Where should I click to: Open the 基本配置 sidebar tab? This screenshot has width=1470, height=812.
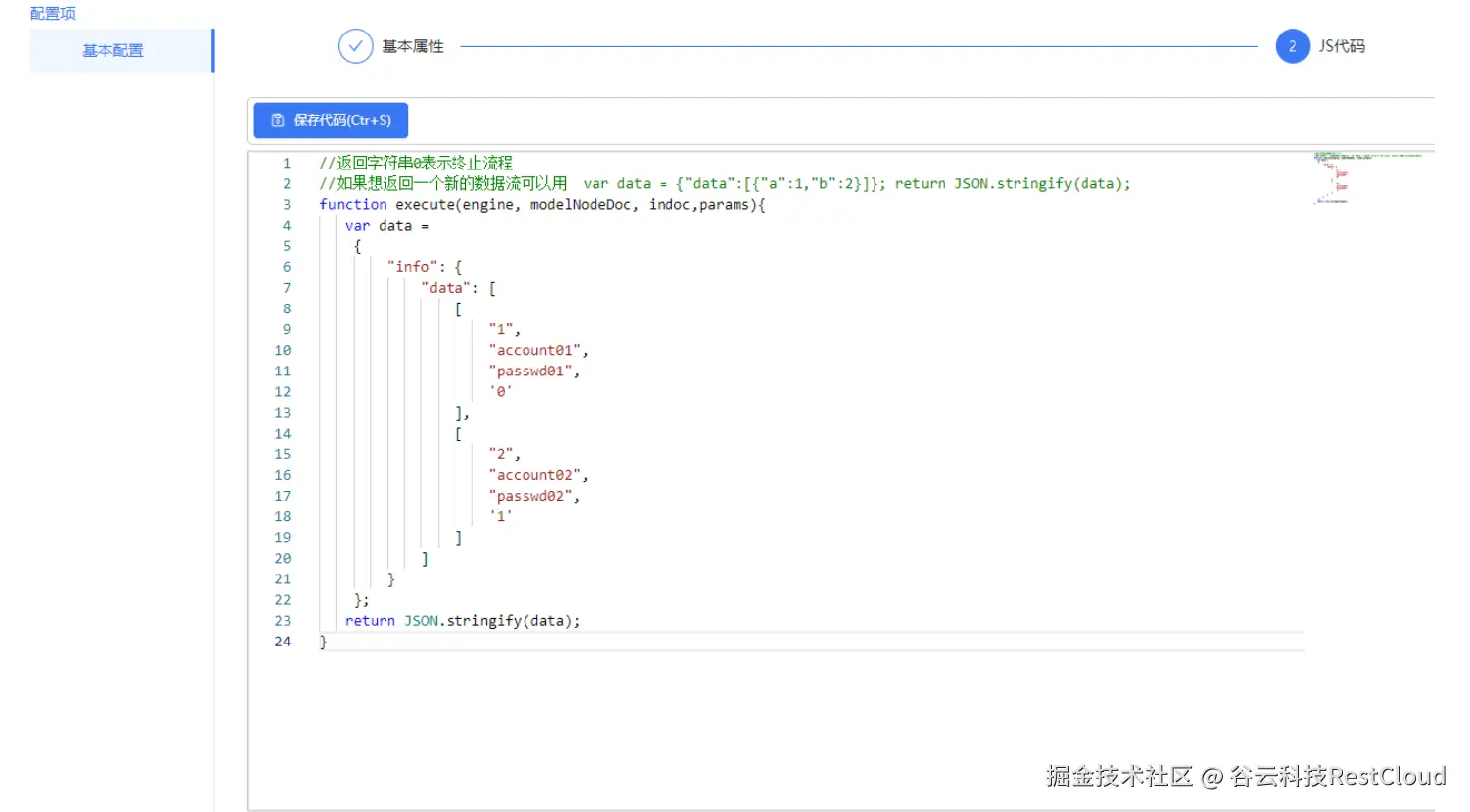click(121, 50)
